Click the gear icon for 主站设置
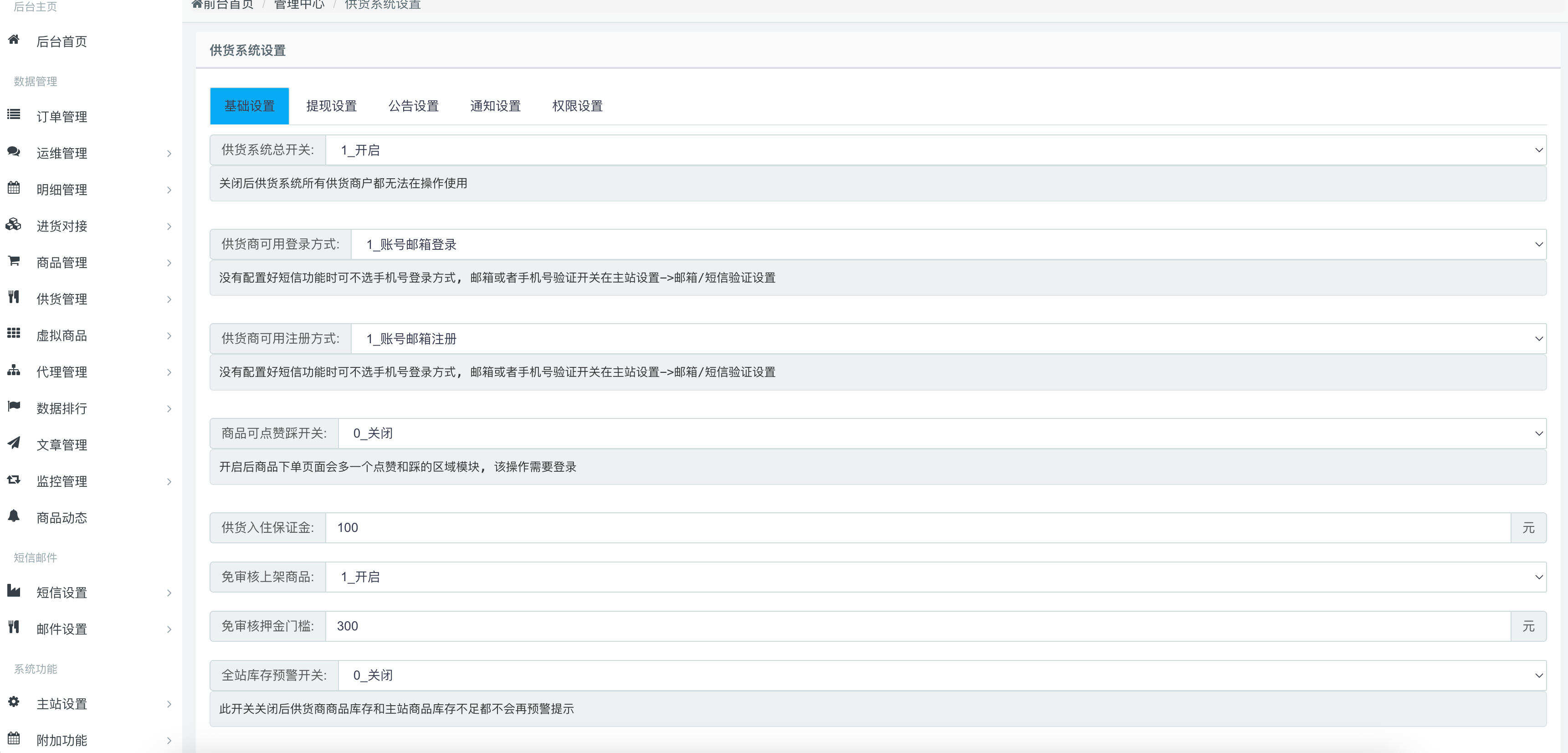 pos(13,702)
